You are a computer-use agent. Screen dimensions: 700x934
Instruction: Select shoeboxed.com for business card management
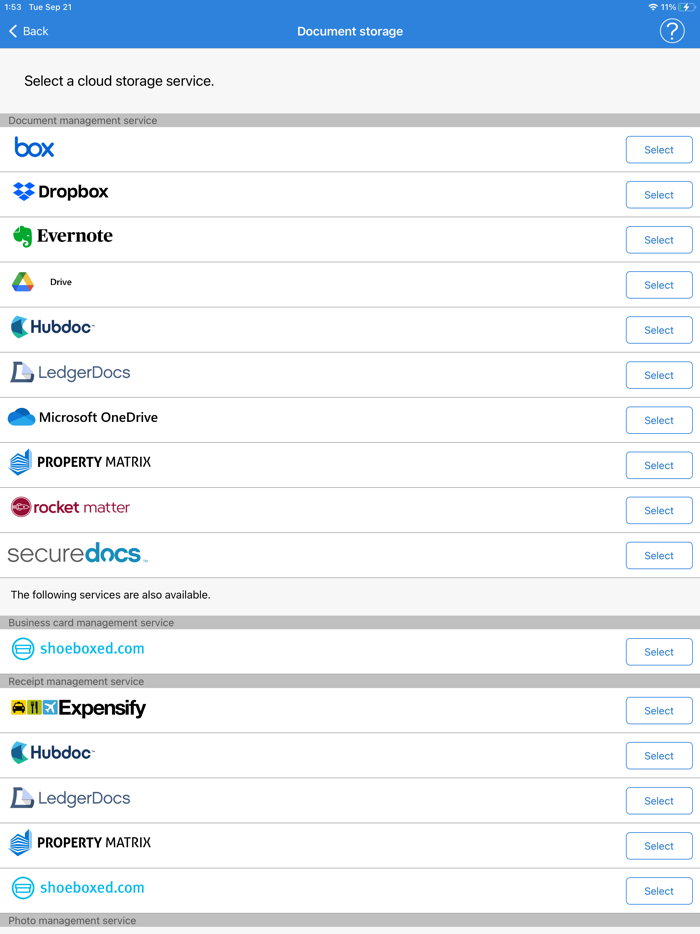658,651
